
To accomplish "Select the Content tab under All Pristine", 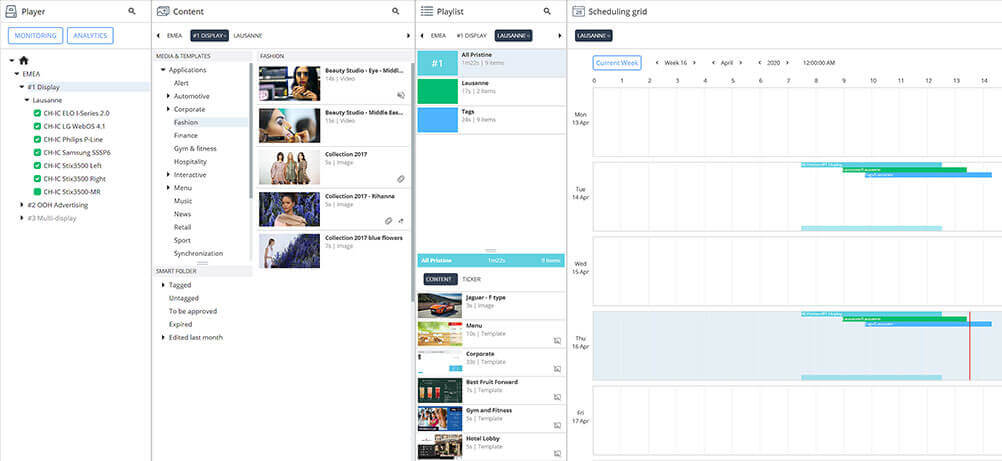I will pos(439,280).
